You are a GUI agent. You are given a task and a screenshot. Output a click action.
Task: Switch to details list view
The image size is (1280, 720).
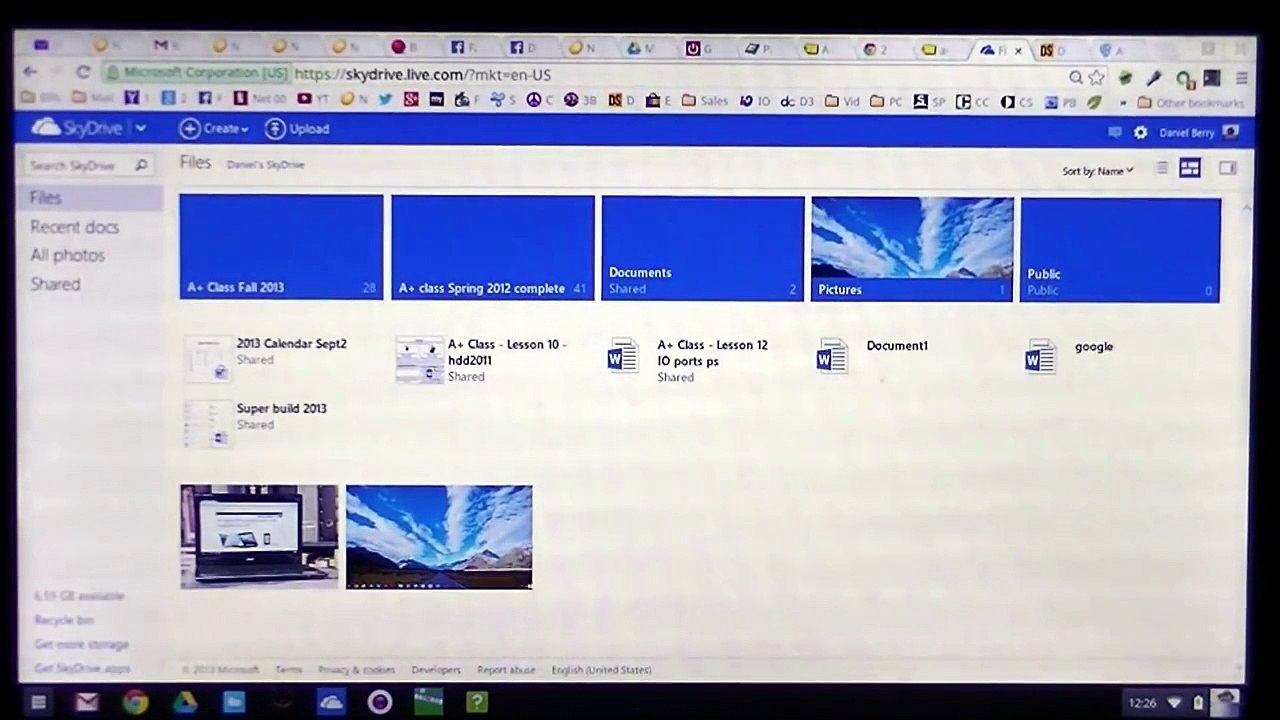click(x=1161, y=168)
